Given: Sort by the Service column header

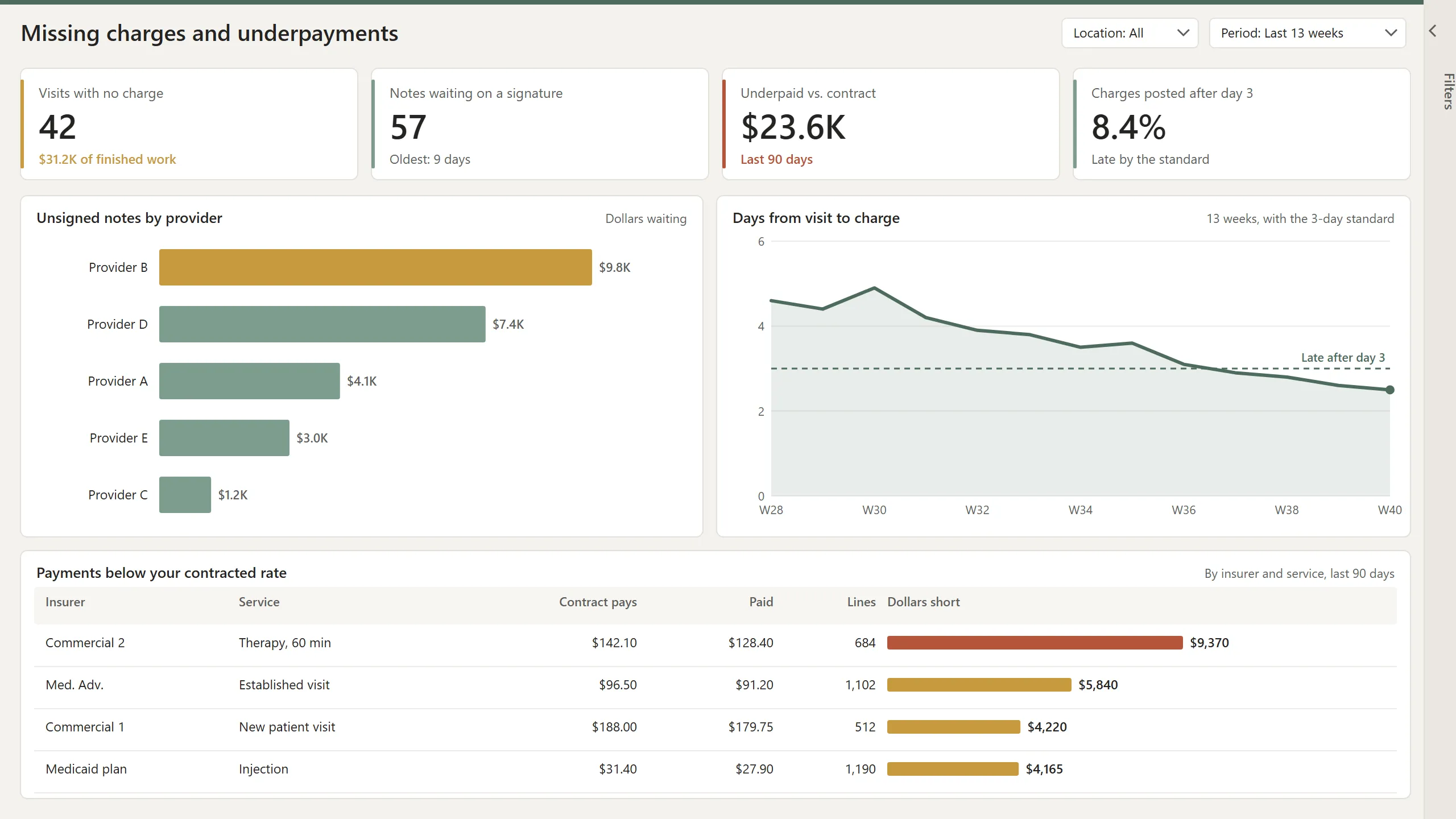Looking at the screenshot, I should click(x=259, y=602).
